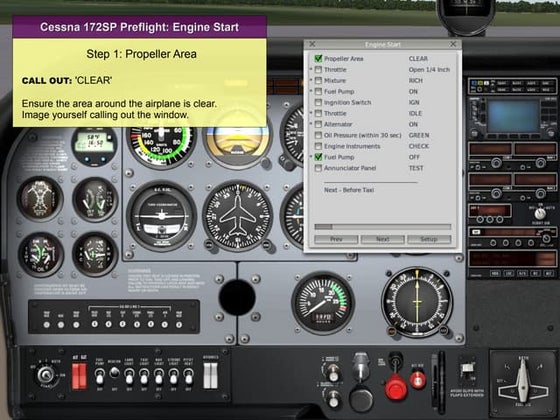Check Engine Instruments CHECK item
Viewport: 560px width, 420px height.
(318, 146)
